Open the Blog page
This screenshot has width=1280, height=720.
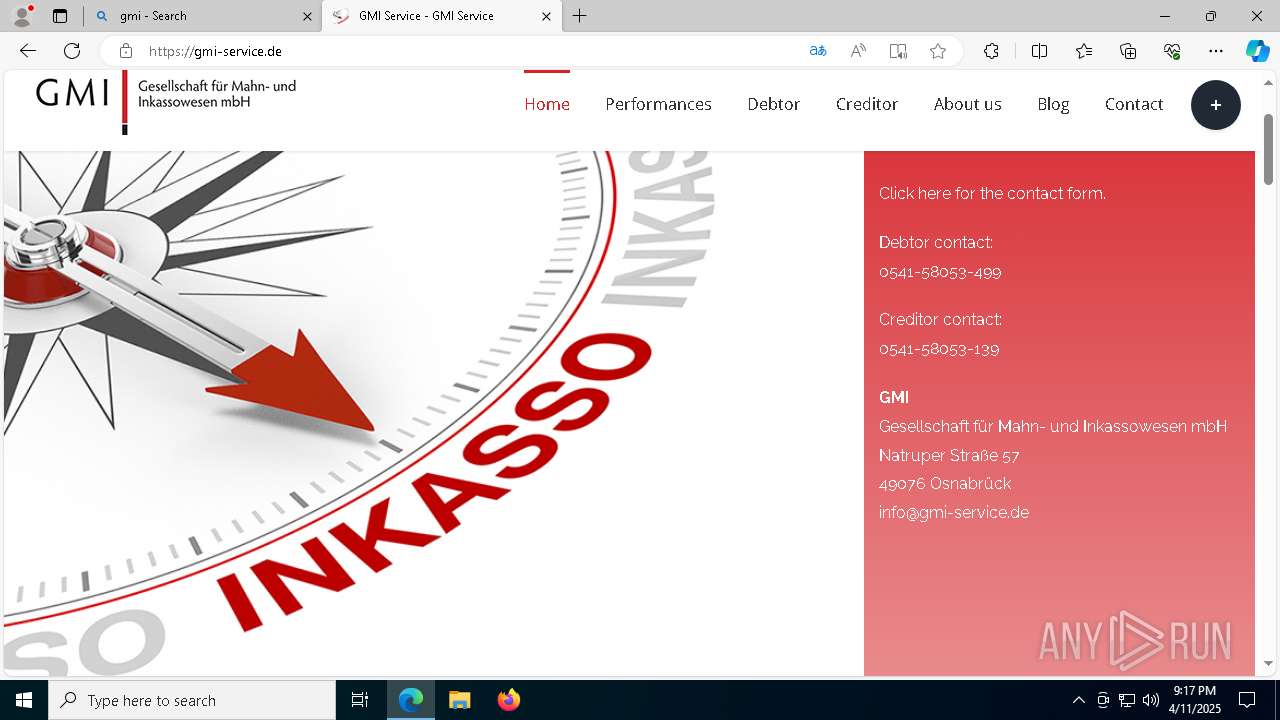pos(1053,104)
